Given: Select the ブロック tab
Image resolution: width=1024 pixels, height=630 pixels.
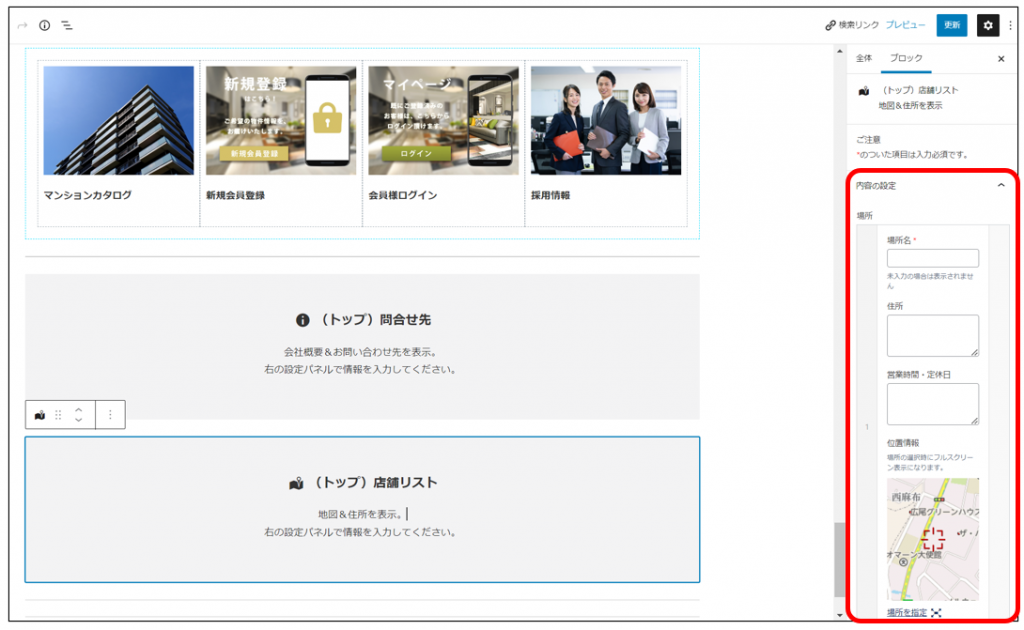Looking at the screenshot, I should pyautogui.click(x=905, y=59).
